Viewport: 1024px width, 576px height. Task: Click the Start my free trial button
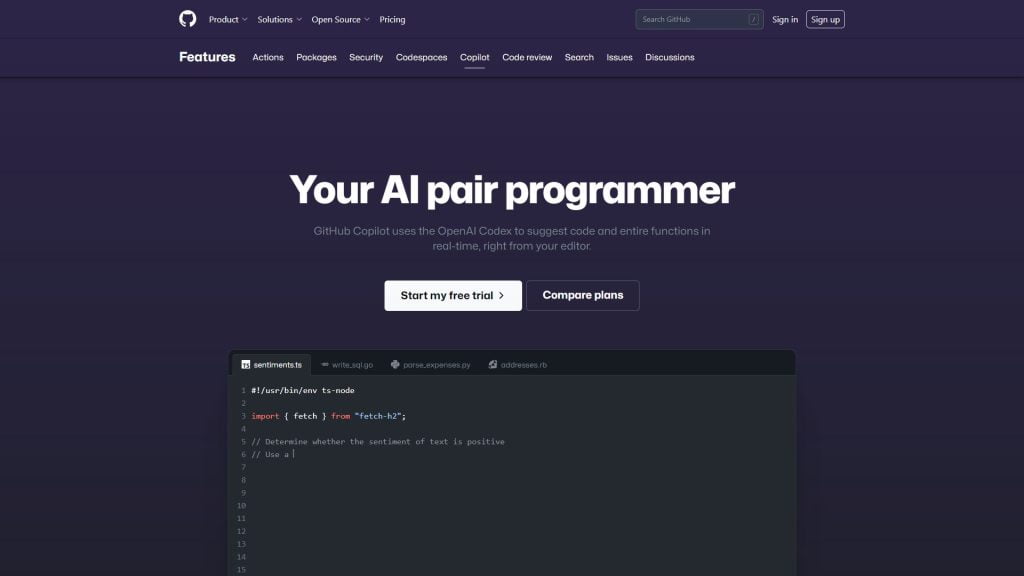453,295
